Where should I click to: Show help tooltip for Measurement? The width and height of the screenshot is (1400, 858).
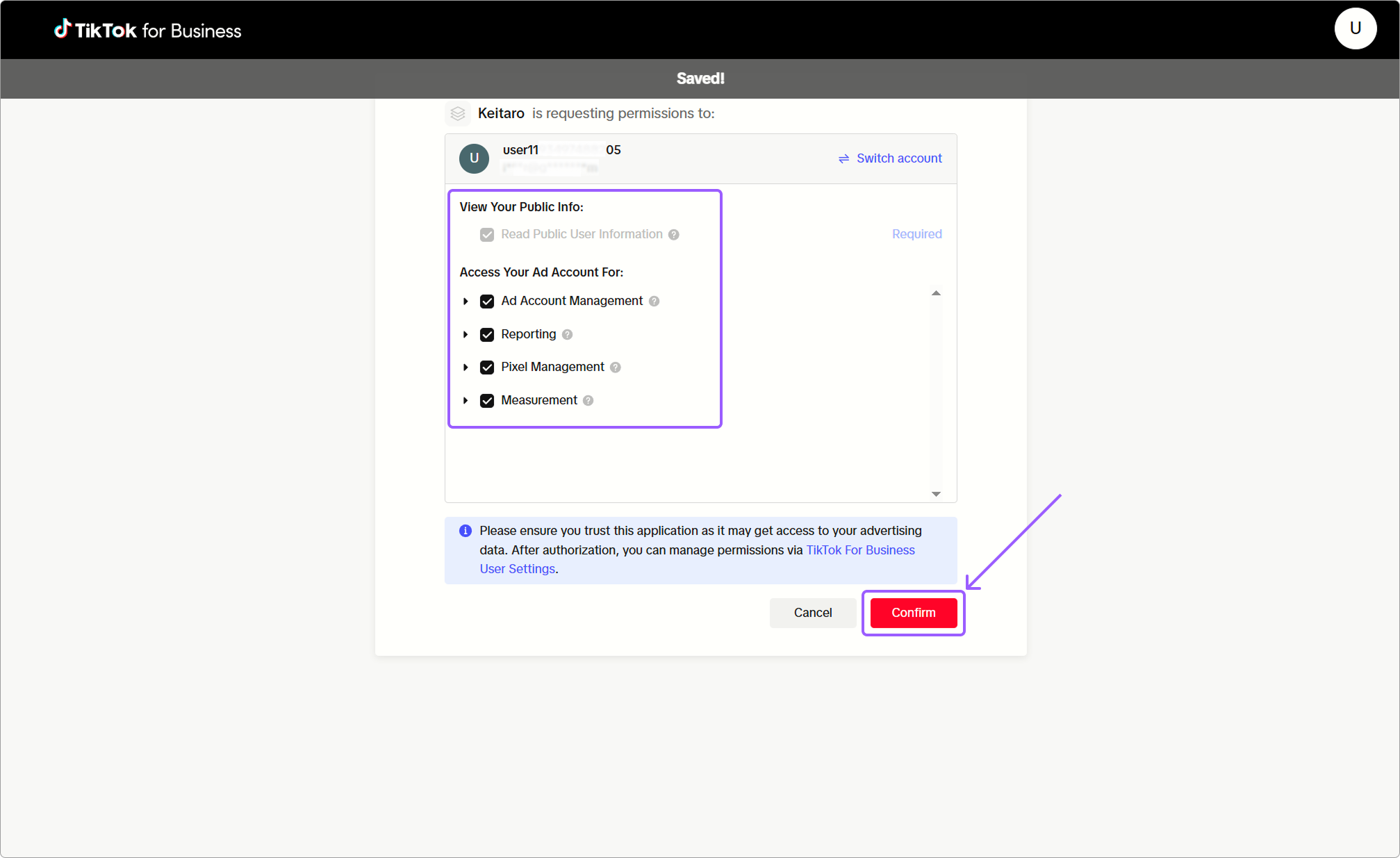[588, 401]
